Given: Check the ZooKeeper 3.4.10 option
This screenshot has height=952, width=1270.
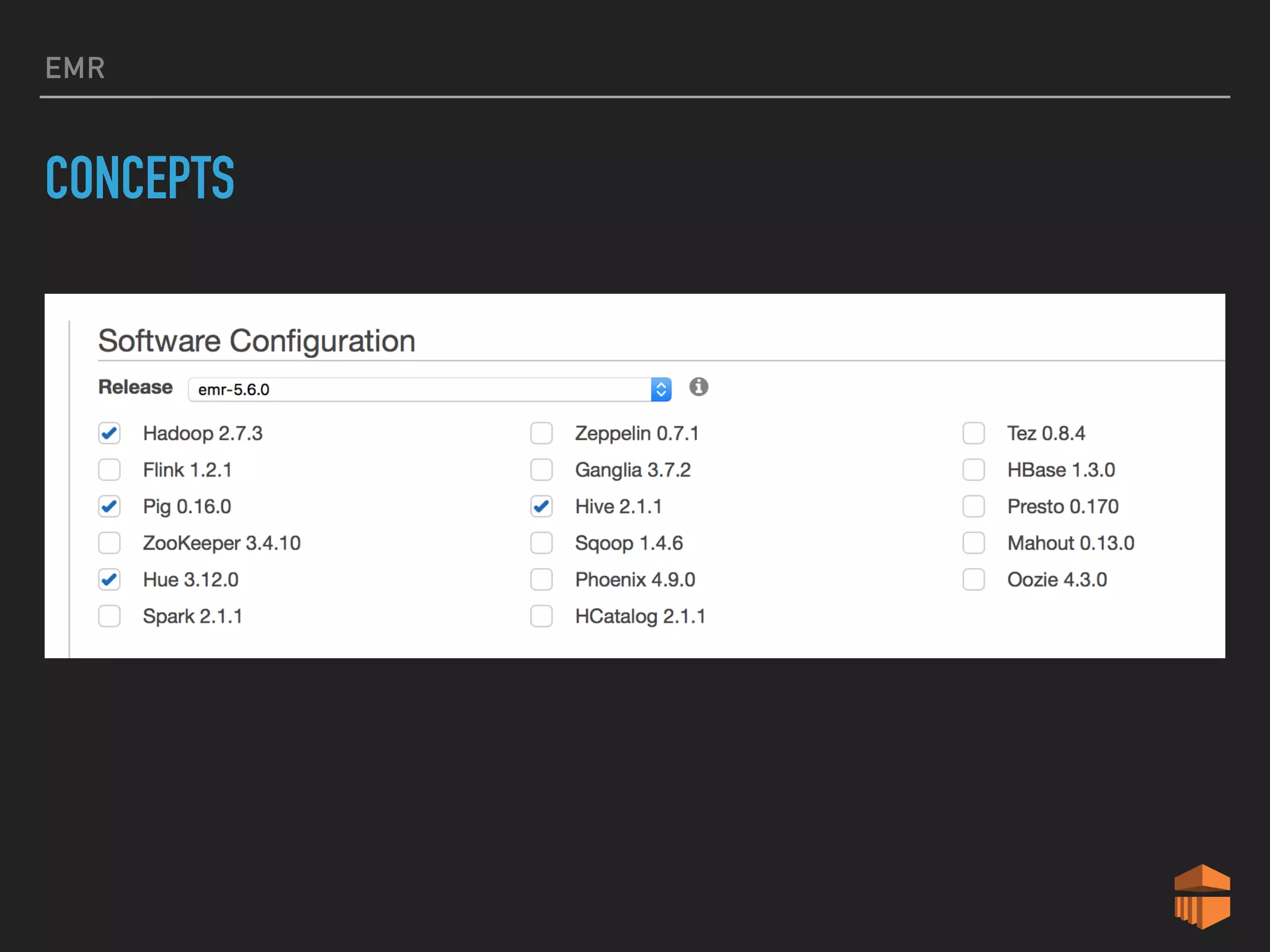Looking at the screenshot, I should click(109, 543).
